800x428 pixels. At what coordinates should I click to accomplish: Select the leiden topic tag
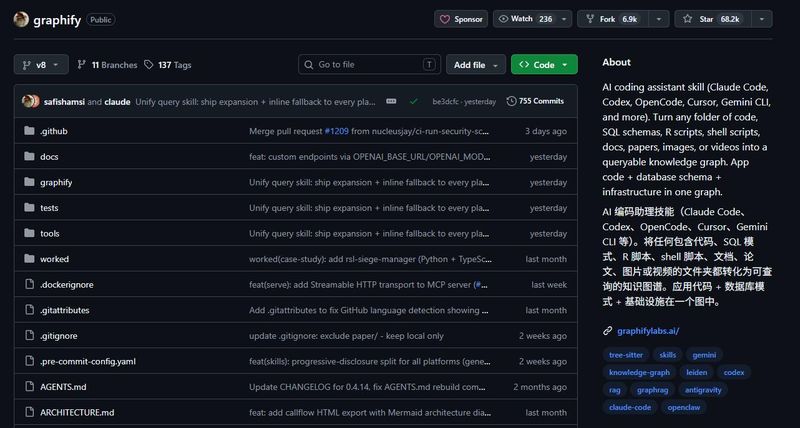click(x=696, y=372)
